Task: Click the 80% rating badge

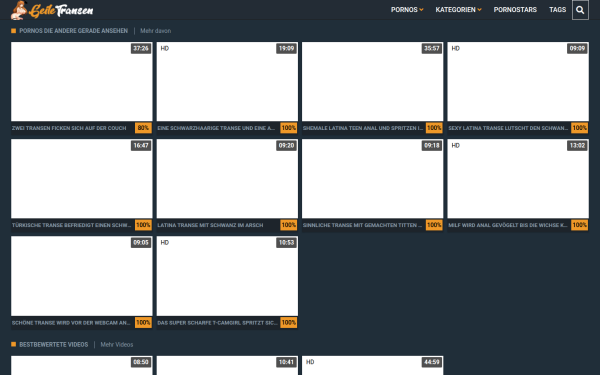Action: coord(143,128)
